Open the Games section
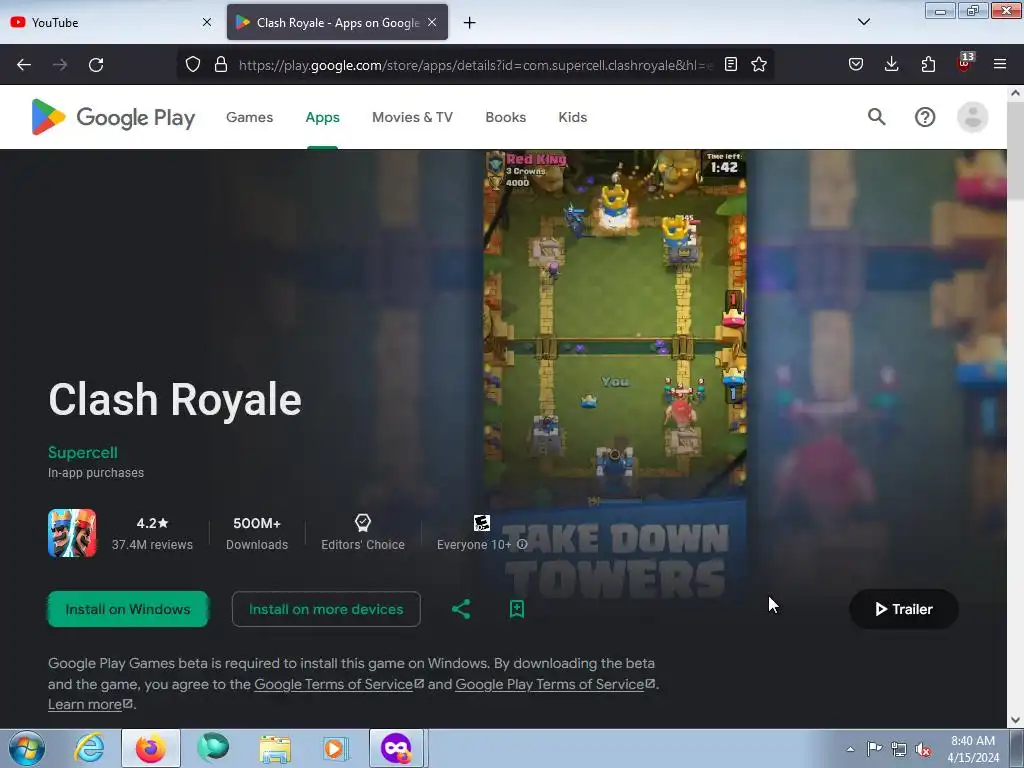This screenshot has width=1024, height=768. click(249, 118)
